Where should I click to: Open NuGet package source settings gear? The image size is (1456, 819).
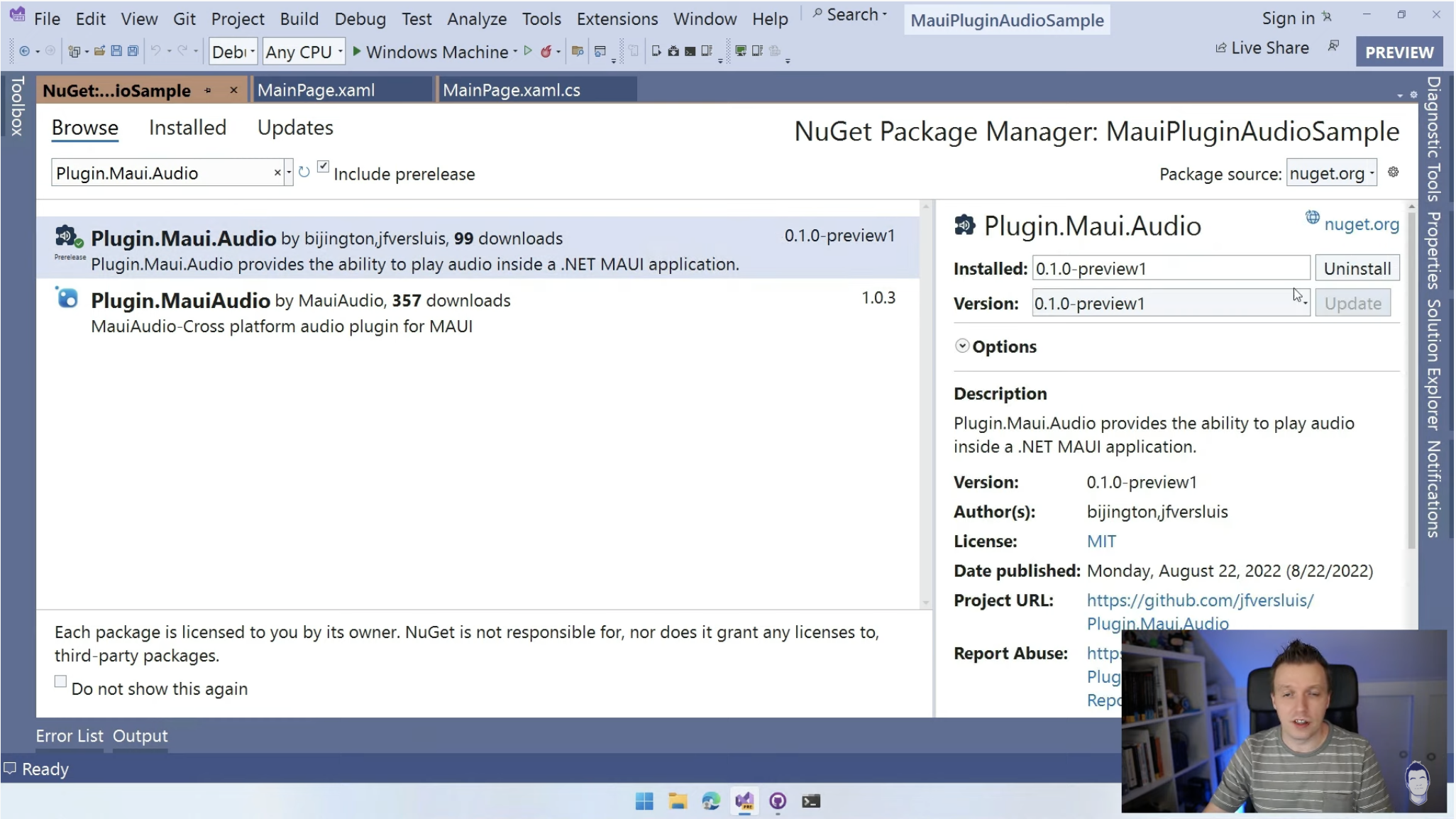pos(1394,172)
